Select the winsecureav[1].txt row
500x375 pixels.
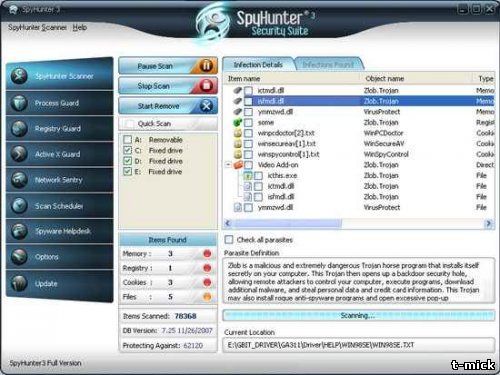pos(359,144)
